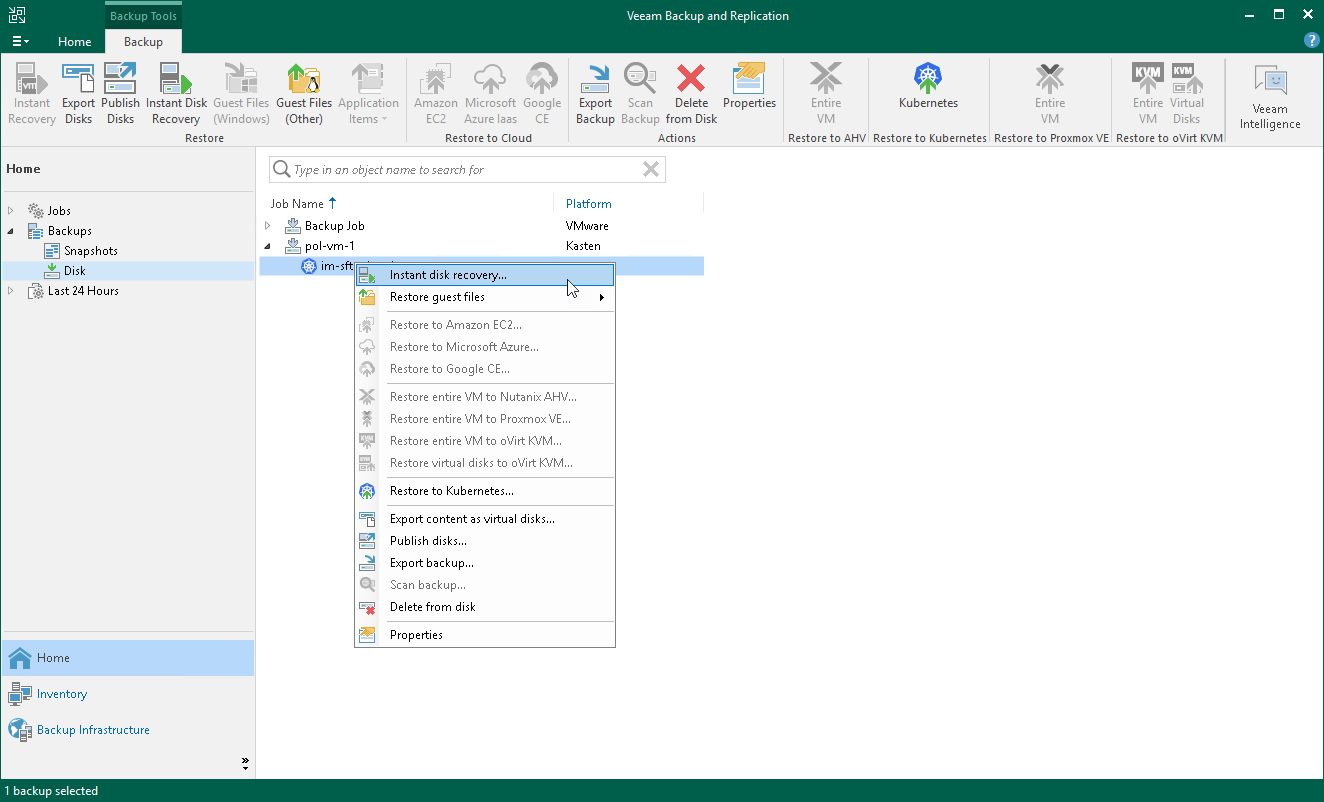
Task: Choose Delete from disk menu item
Action: (485, 607)
